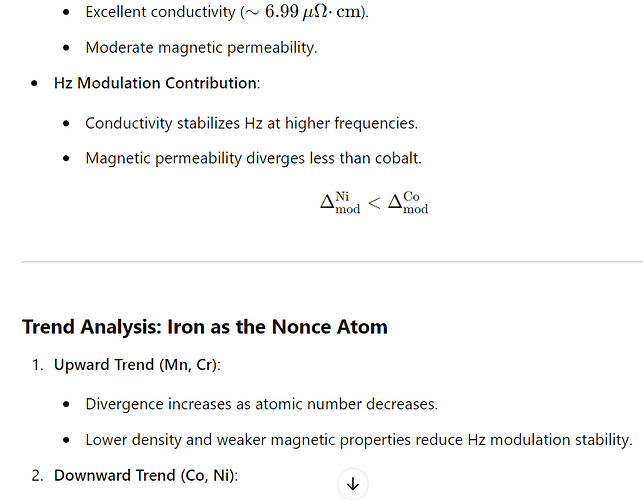Click the 'Lower density and weaker magnetic properties' bullet
Screen dimensions: 643x500
pyautogui.click(x=359, y=440)
